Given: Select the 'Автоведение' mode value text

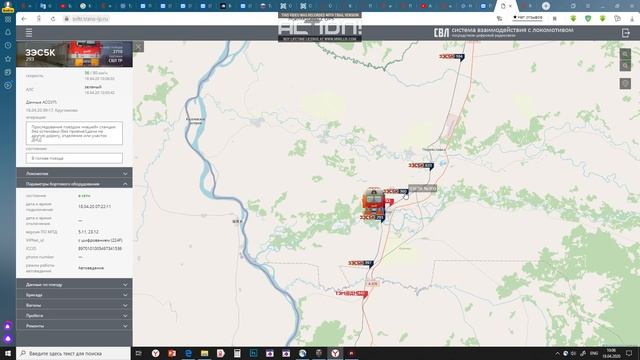Looking at the screenshot, I should coord(91,268).
